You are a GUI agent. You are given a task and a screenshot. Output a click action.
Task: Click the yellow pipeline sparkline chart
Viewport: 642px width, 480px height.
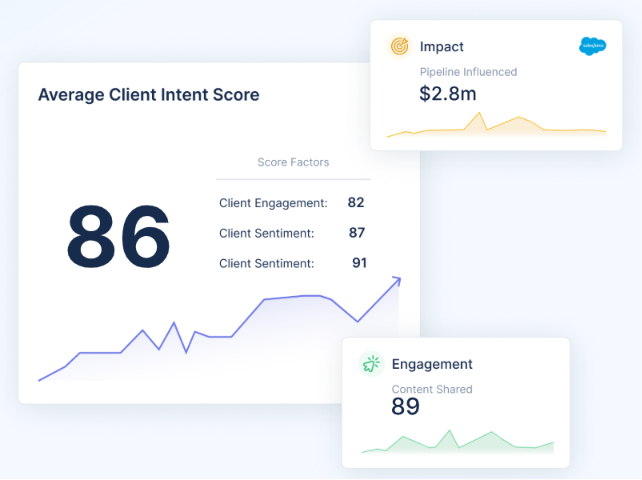496,125
